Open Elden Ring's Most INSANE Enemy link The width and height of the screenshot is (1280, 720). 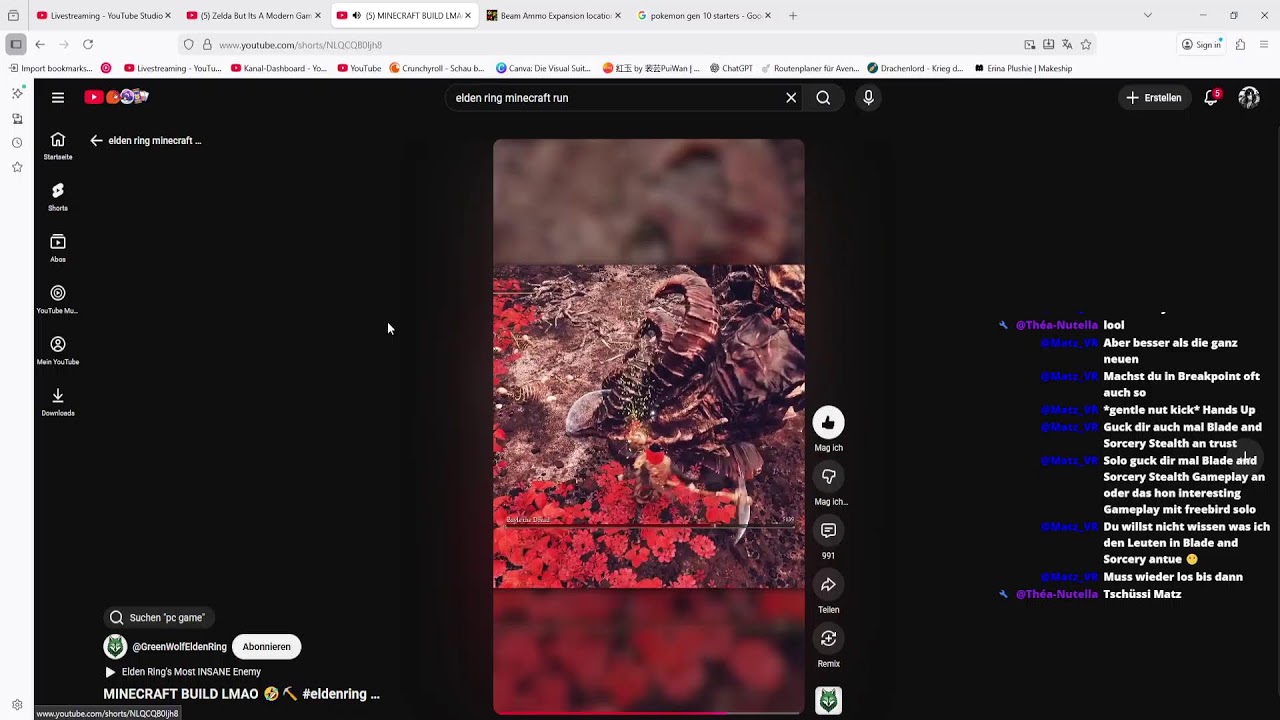tap(183, 672)
